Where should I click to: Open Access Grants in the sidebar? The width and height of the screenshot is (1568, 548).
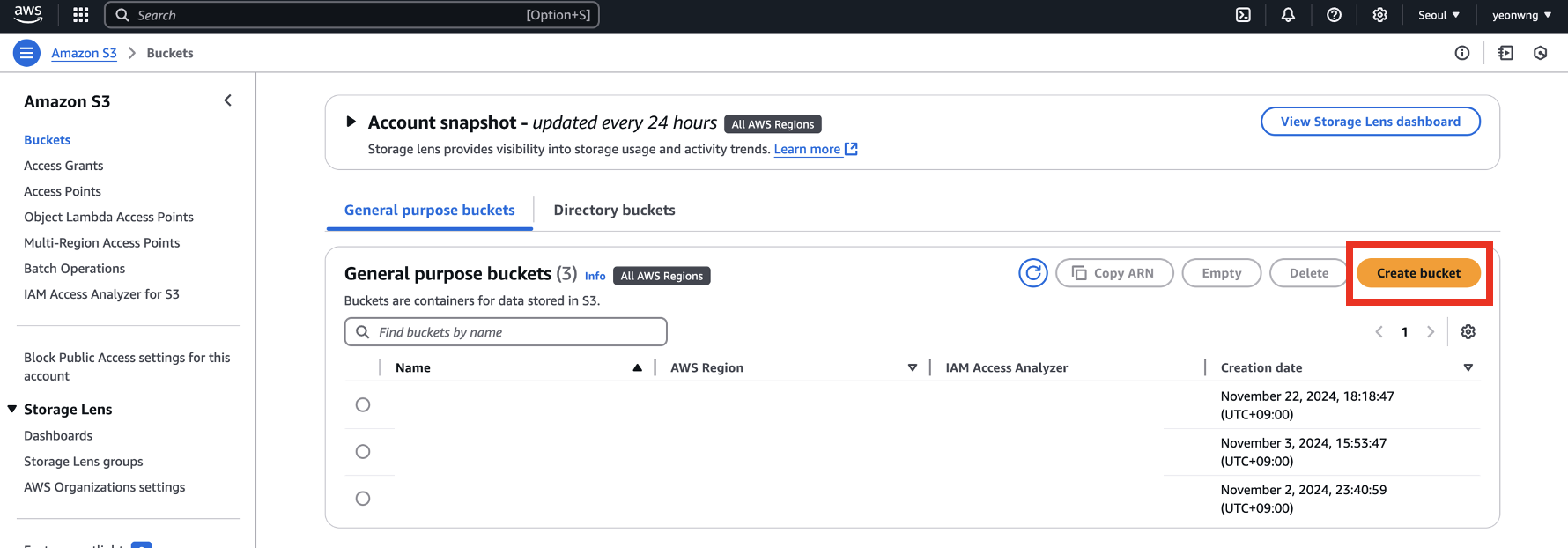[x=63, y=166]
